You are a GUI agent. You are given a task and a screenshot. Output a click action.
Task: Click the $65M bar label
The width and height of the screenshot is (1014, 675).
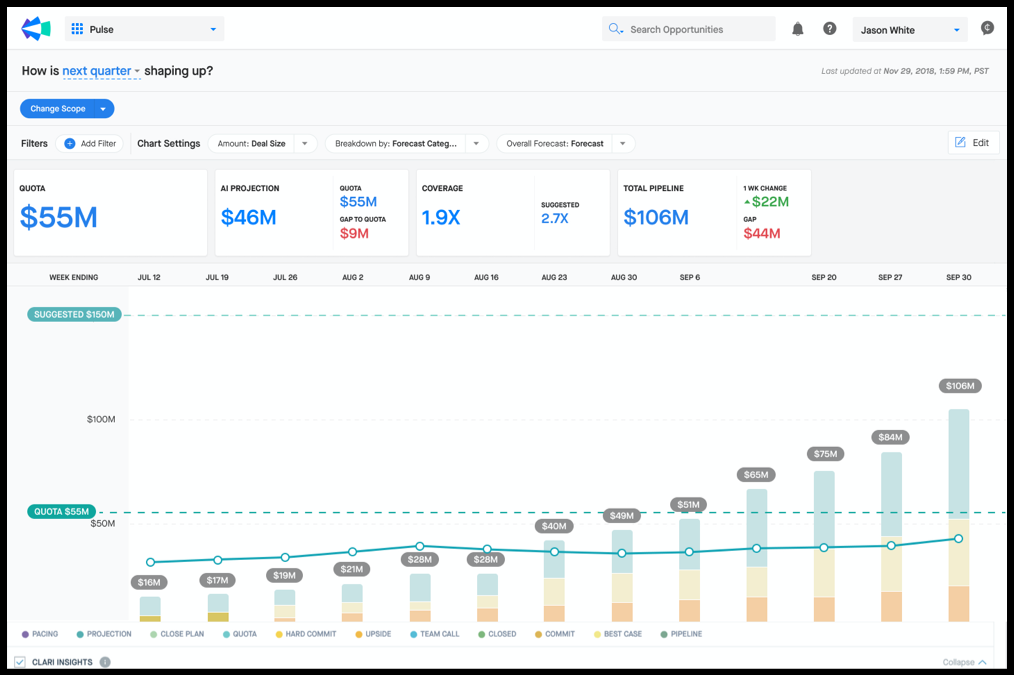[755, 475]
